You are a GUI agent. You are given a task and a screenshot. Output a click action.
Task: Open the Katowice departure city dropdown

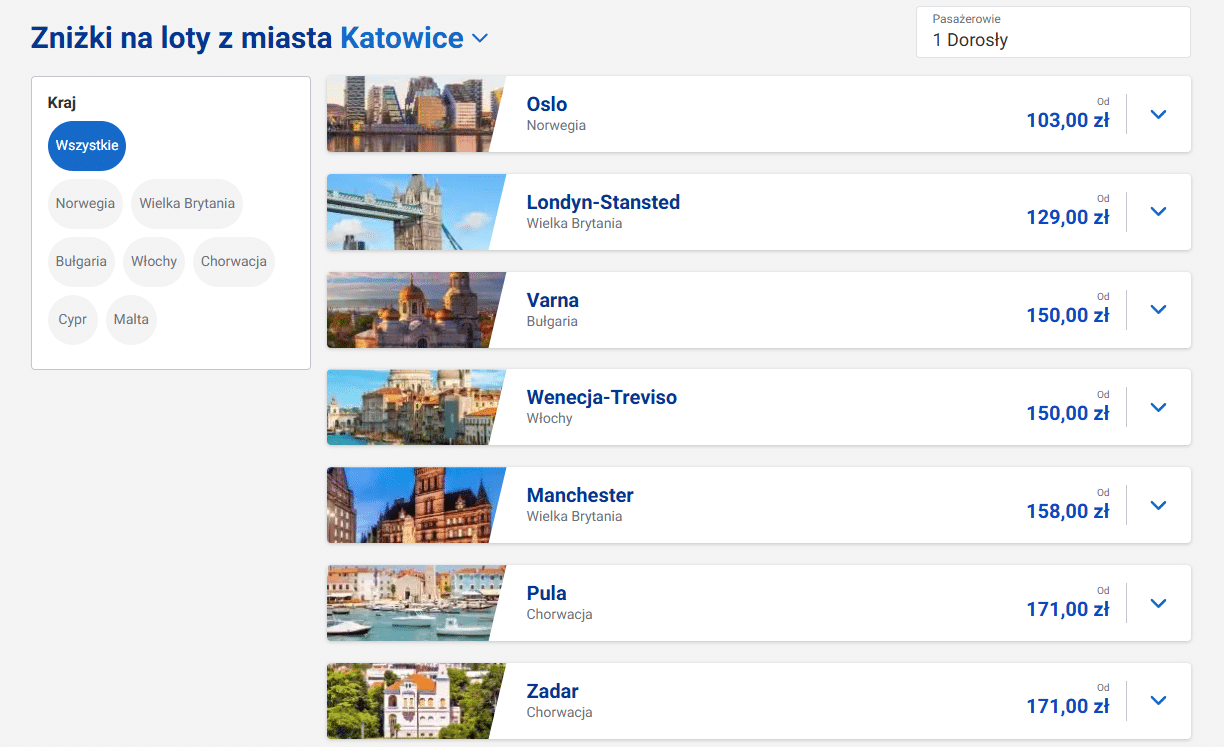414,38
